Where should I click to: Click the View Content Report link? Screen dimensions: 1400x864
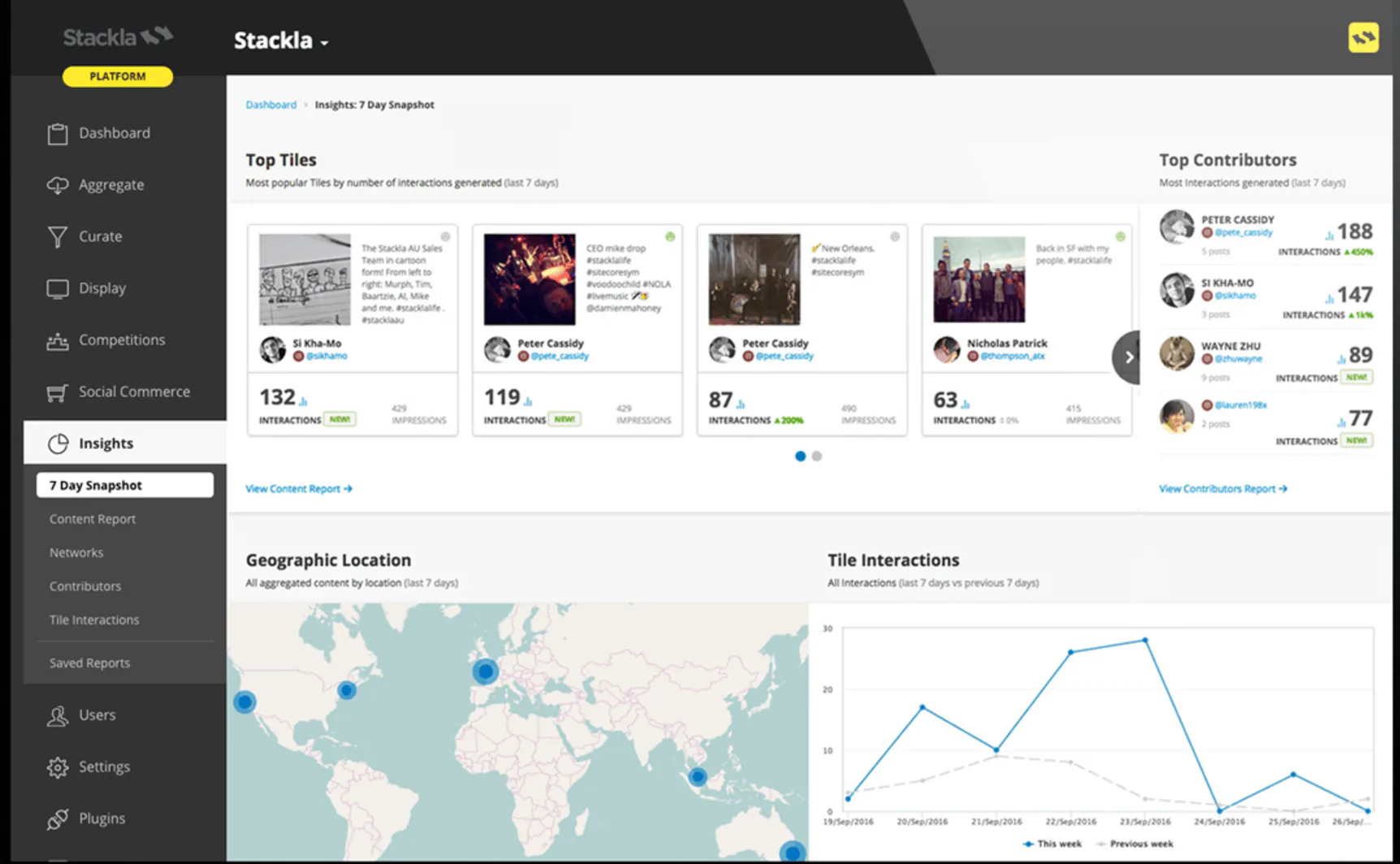point(299,489)
